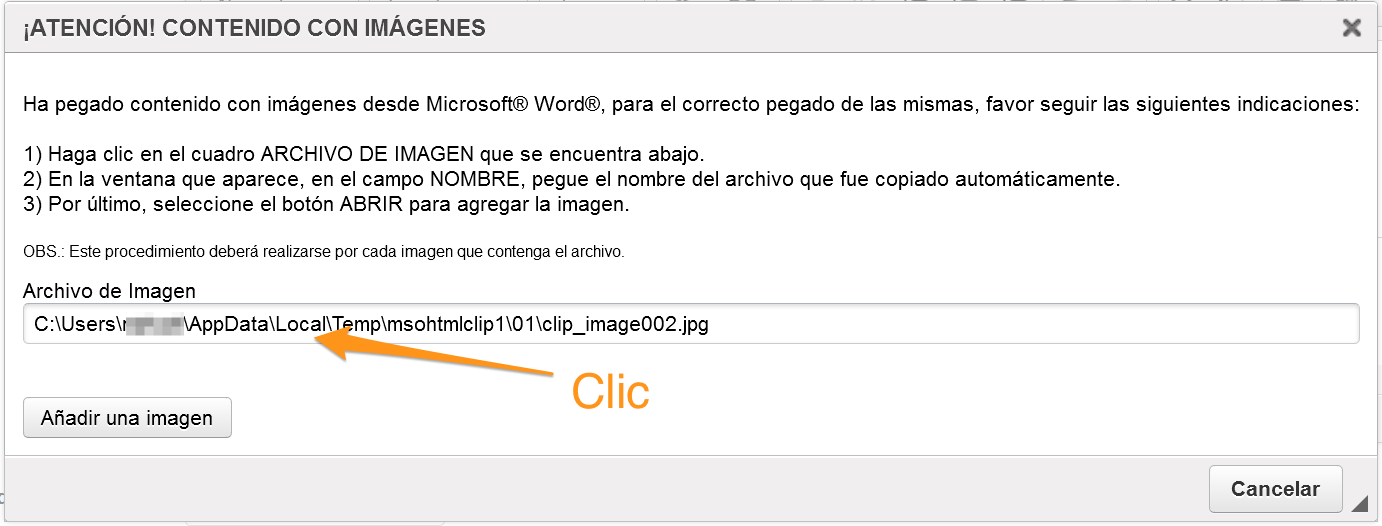Click the resize grip in dialog corner
Viewport: 1382px width, 526px height.
(1360, 504)
